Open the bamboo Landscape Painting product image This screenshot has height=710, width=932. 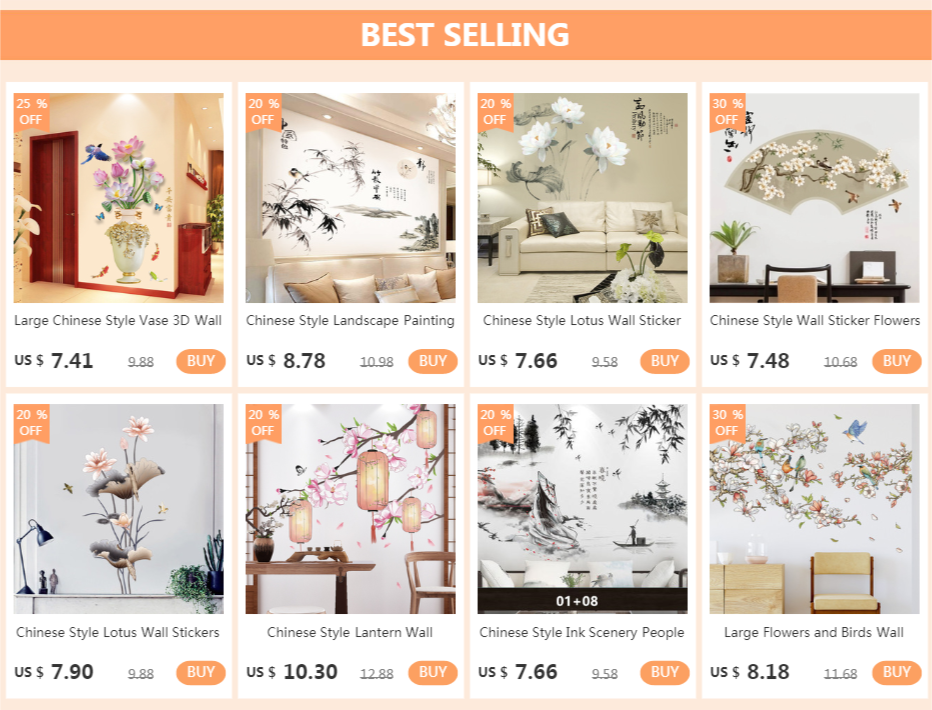[351, 198]
